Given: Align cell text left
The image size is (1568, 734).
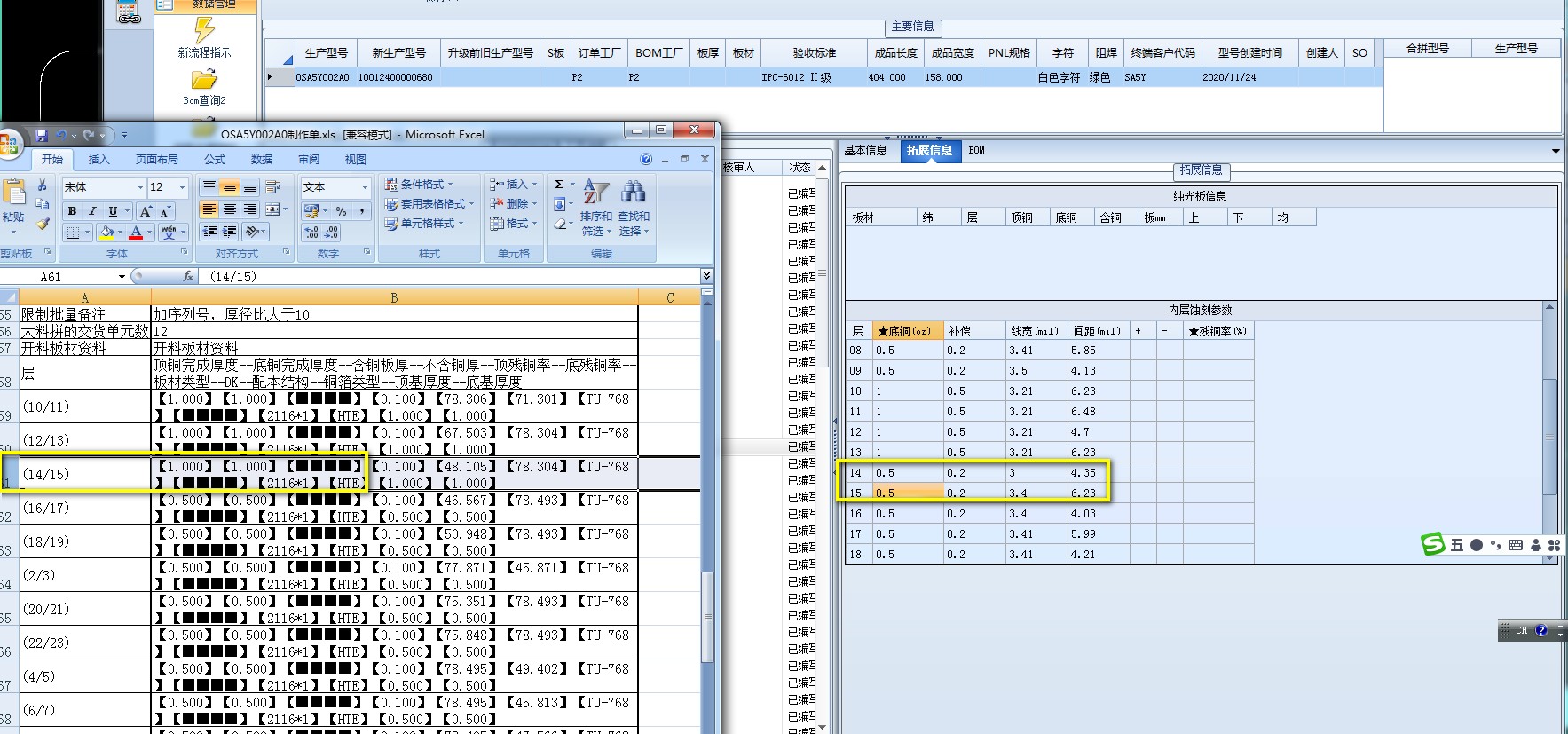Looking at the screenshot, I should pyautogui.click(x=209, y=209).
